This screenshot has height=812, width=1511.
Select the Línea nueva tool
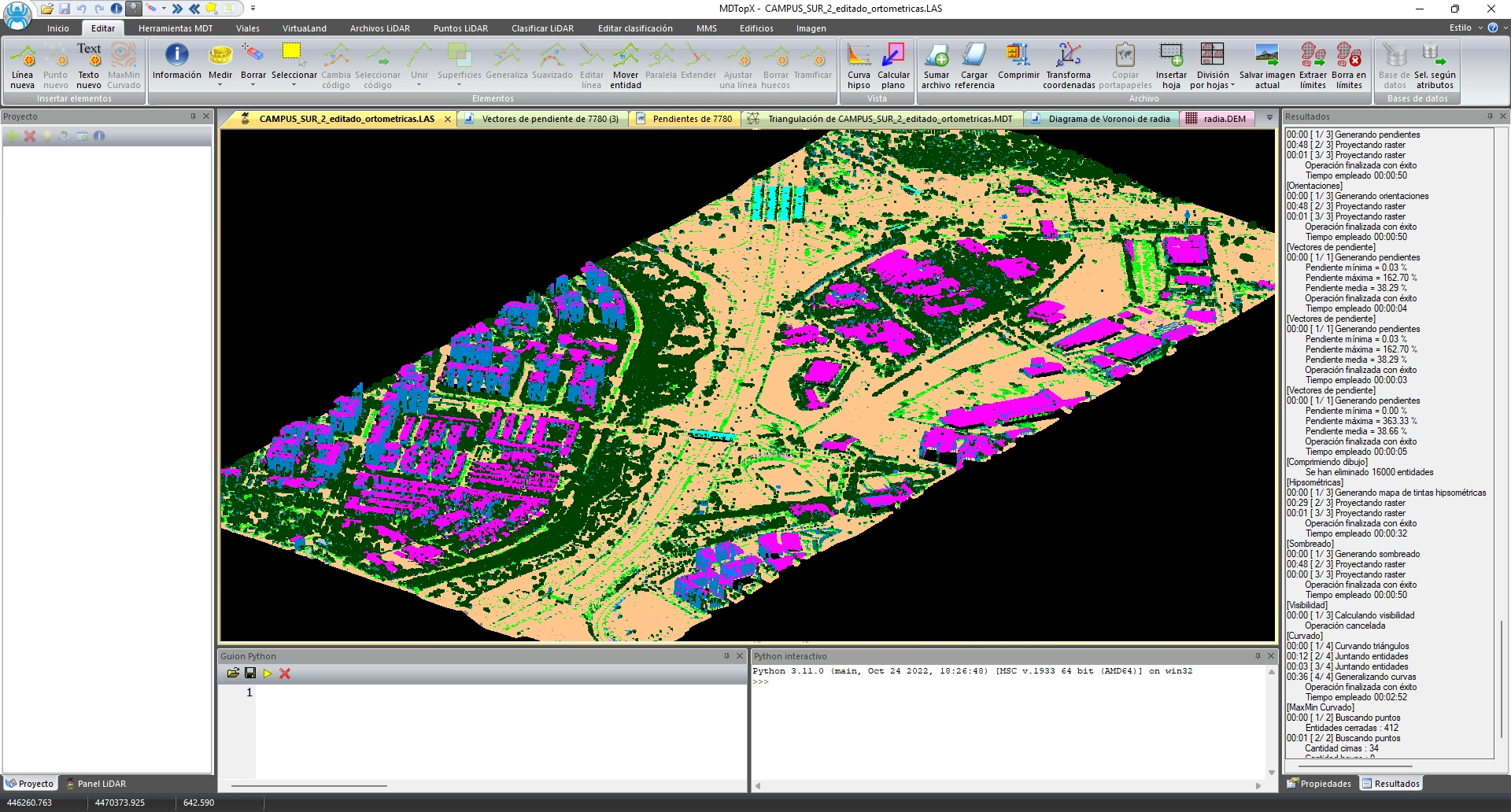pyautogui.click(x=23, y=66)
